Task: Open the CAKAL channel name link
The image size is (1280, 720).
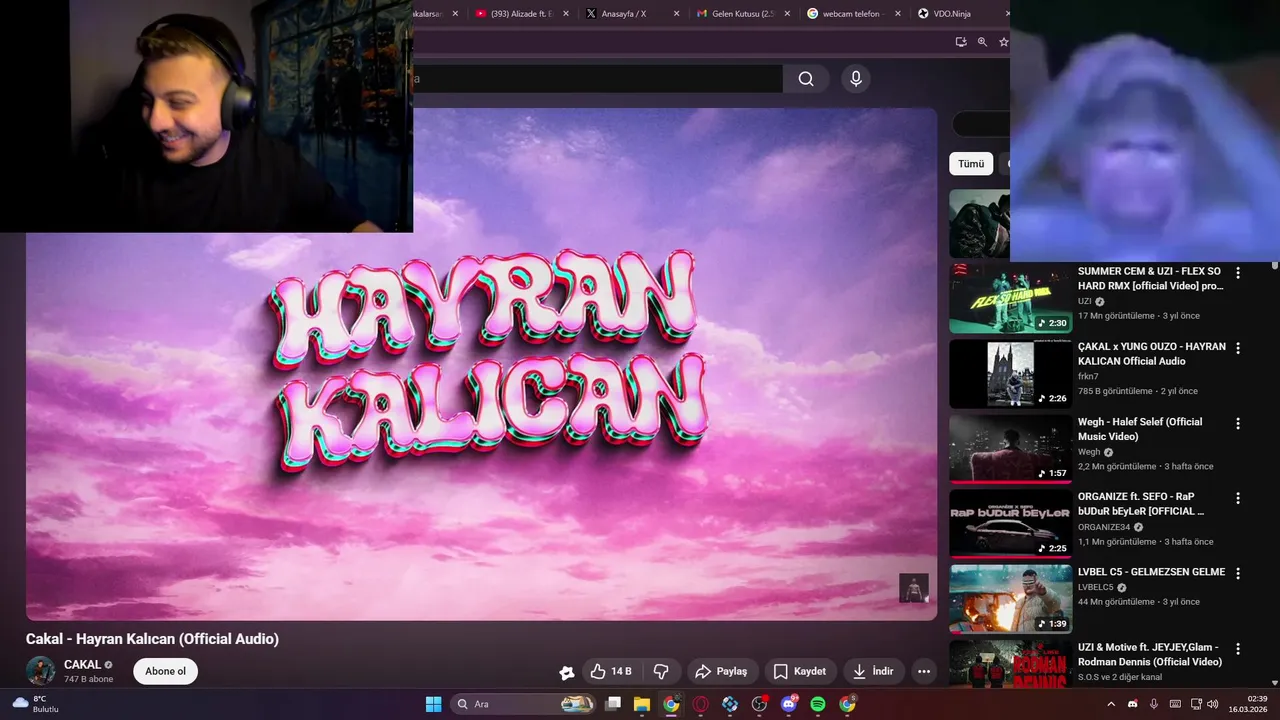Action: 82,664
